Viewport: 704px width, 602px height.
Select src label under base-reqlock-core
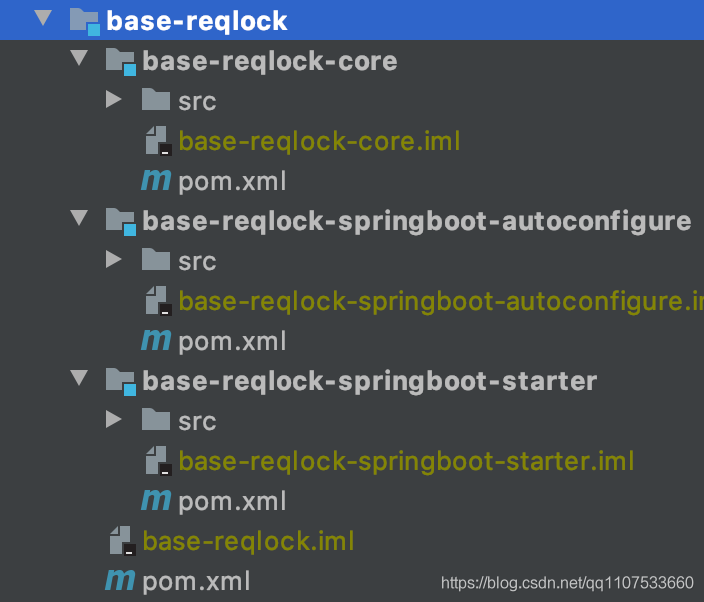[x=197, y=101]
